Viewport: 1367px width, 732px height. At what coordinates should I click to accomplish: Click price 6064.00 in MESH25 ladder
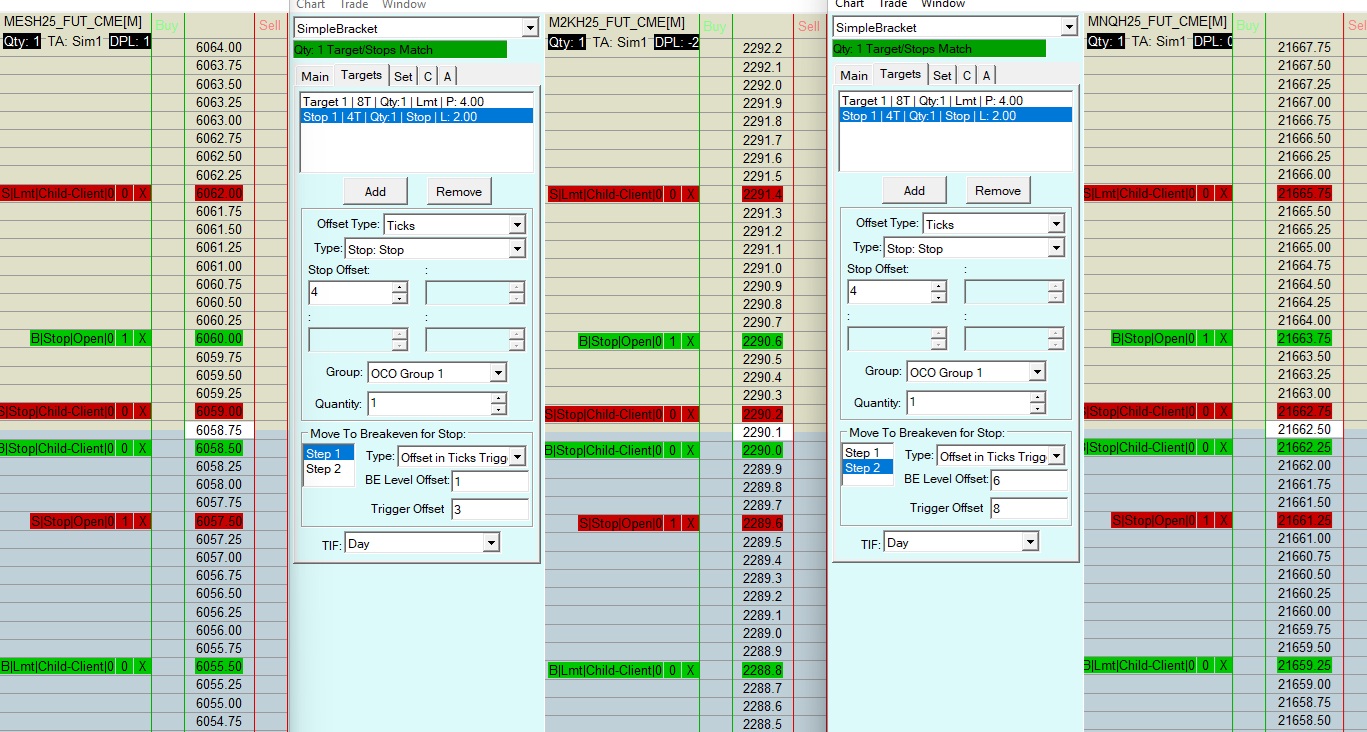tap(219, 47)
